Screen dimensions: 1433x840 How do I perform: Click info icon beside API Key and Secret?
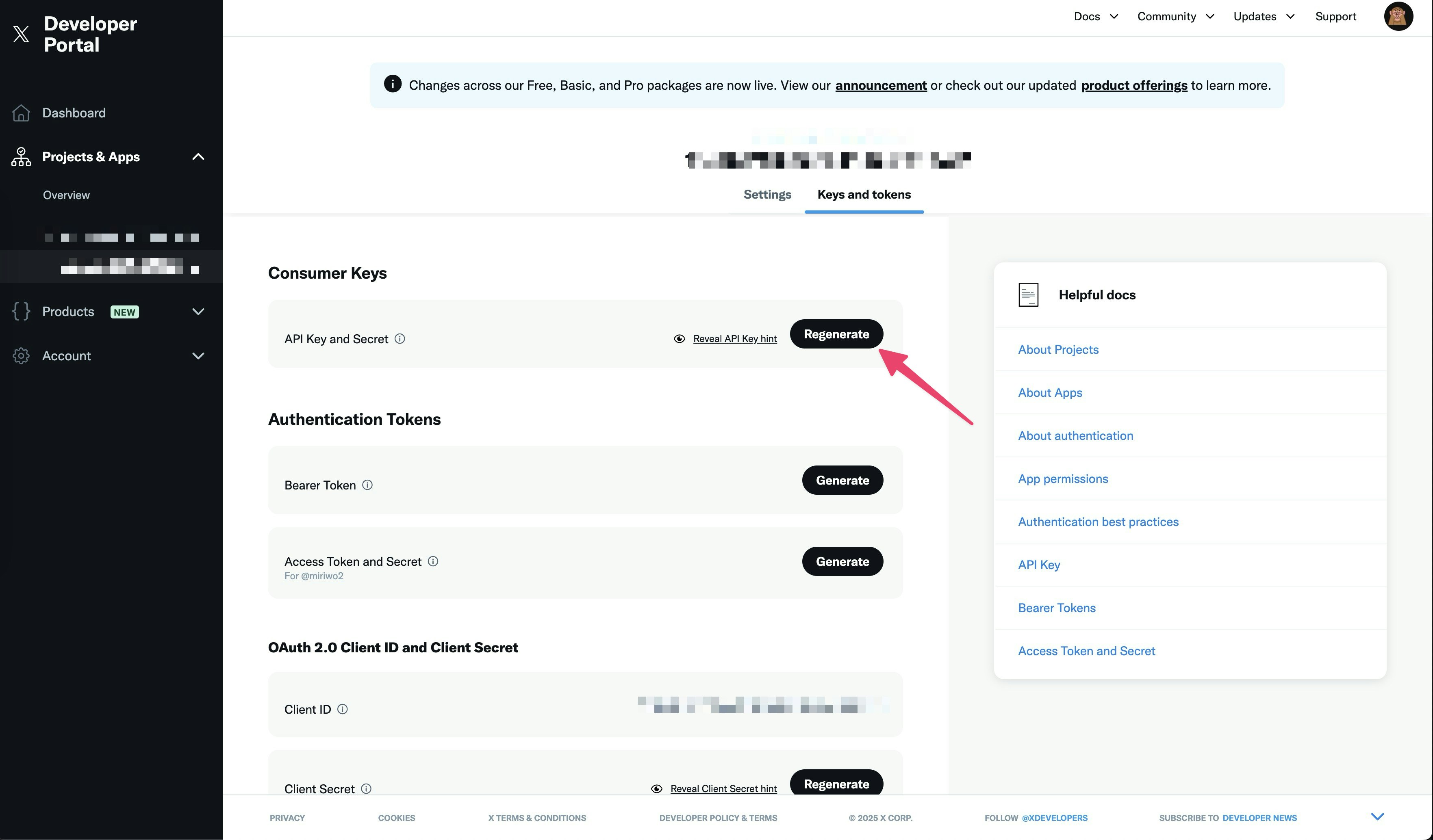point(400,339)
